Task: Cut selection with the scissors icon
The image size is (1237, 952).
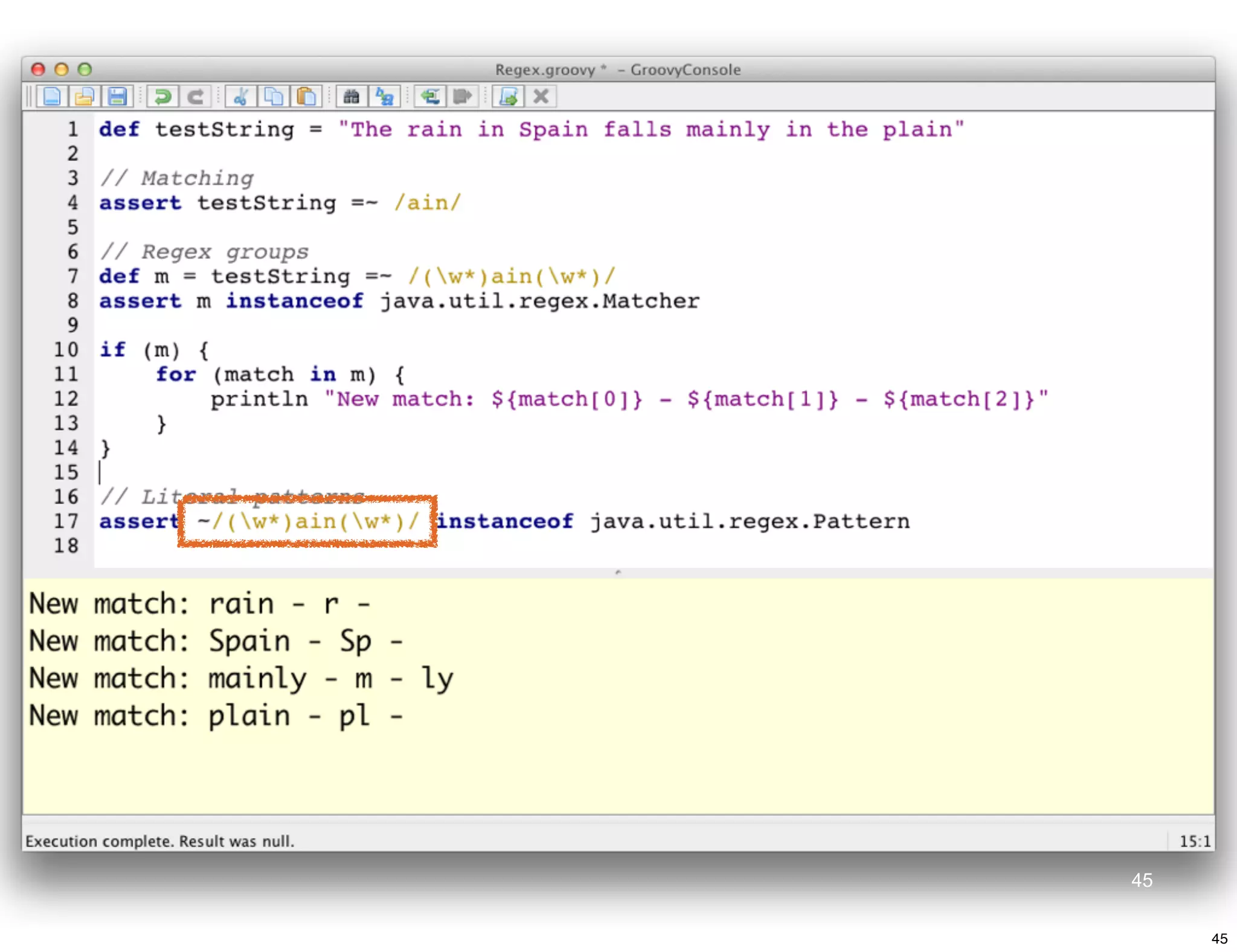Action: click(241, 97)
